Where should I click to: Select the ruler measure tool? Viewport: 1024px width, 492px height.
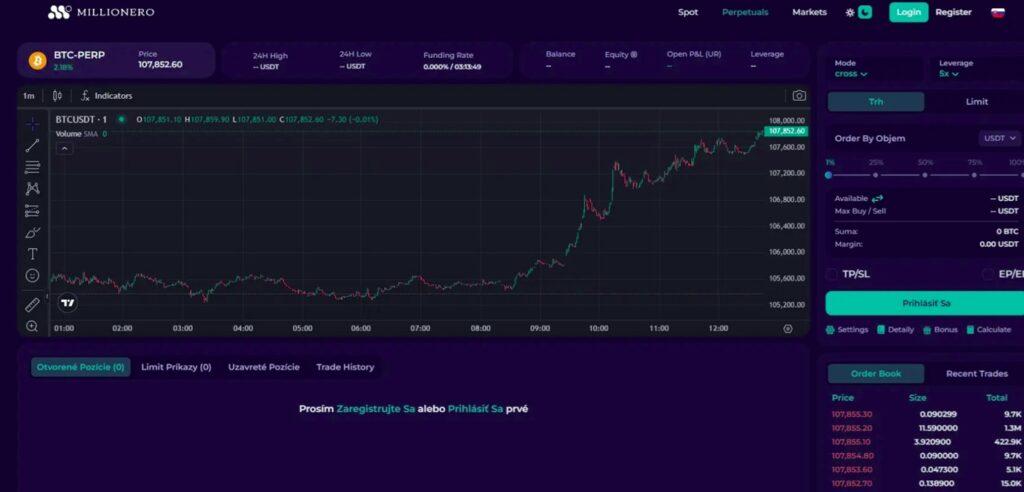32,304
